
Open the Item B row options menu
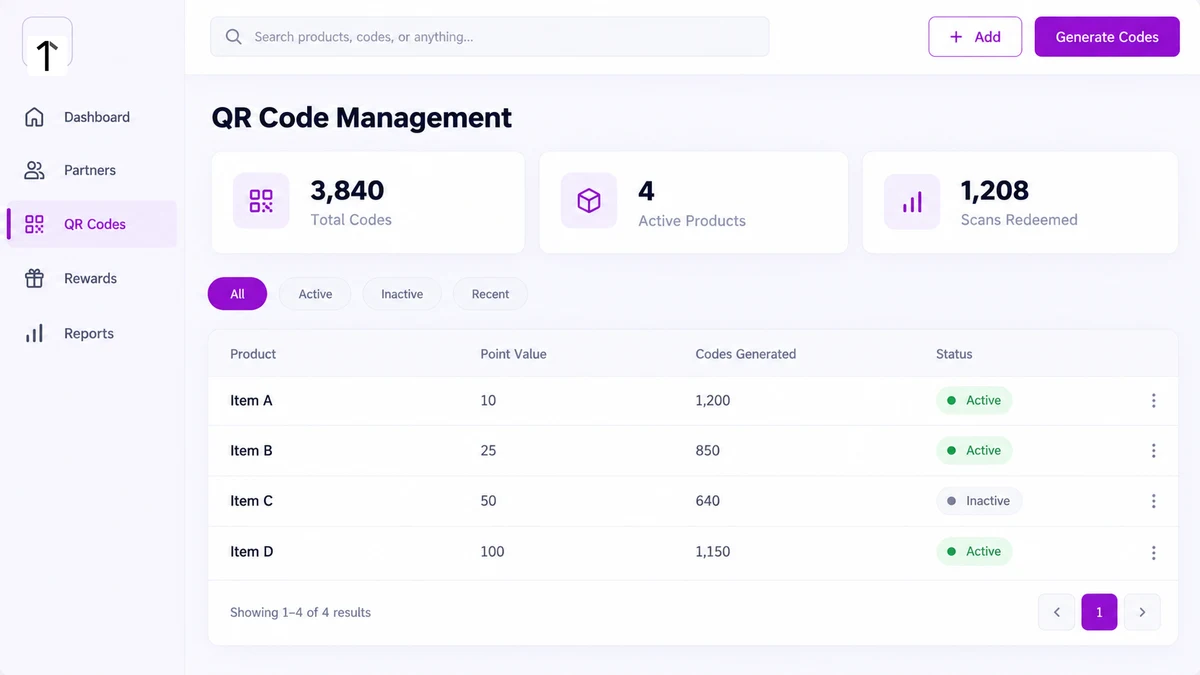click(x=1153, y=451)
